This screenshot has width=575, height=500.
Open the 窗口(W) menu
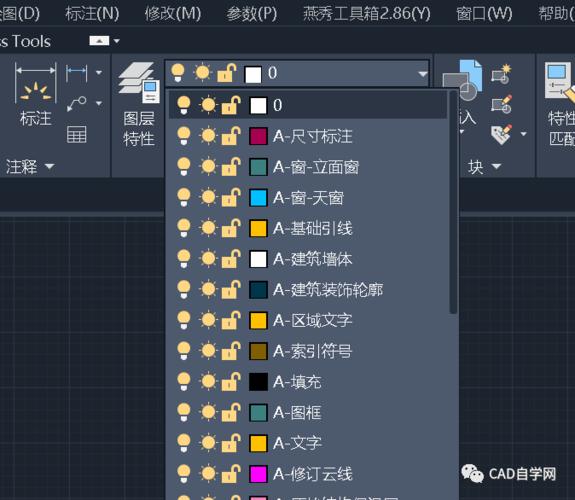[484, 14]
